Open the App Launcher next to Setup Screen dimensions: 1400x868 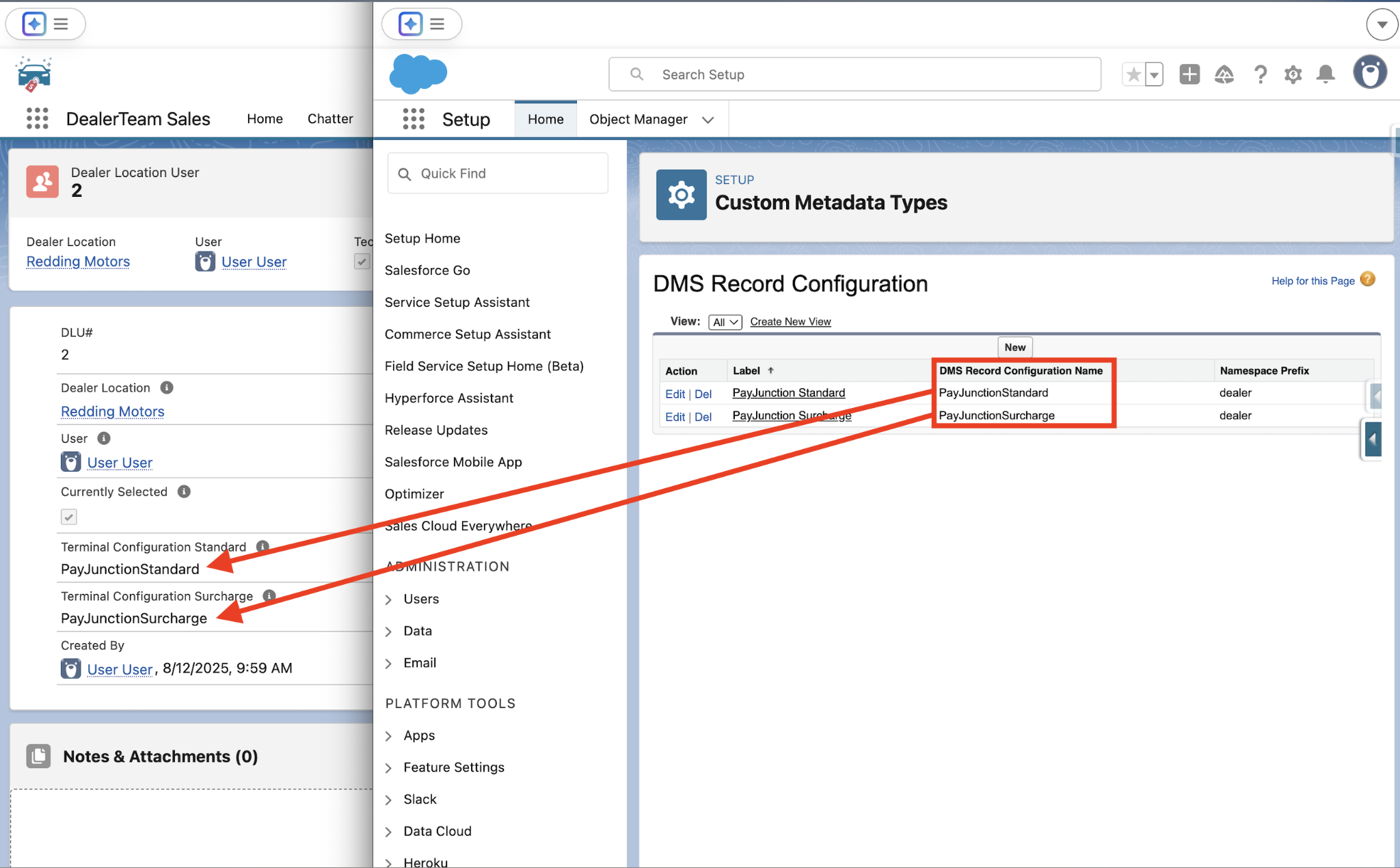pos(414,118)
